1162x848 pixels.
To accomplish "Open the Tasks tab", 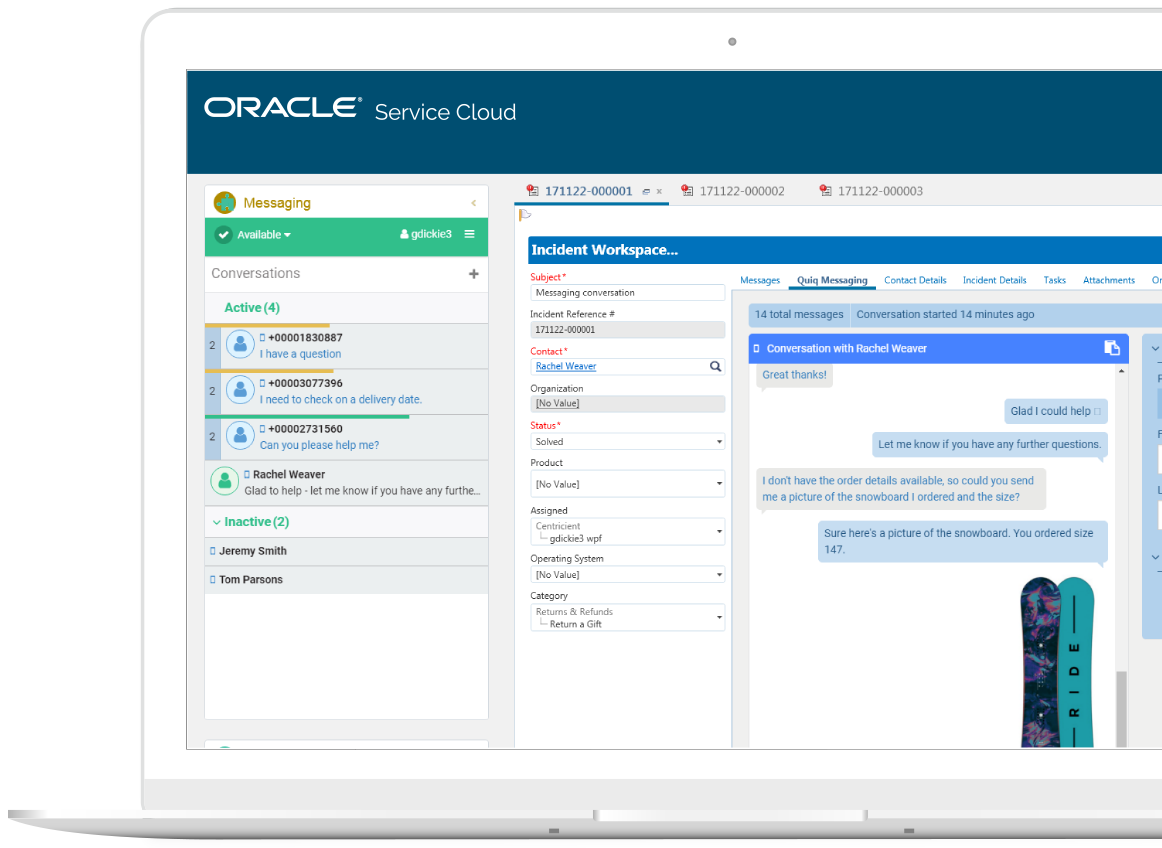I will 1054,280.
